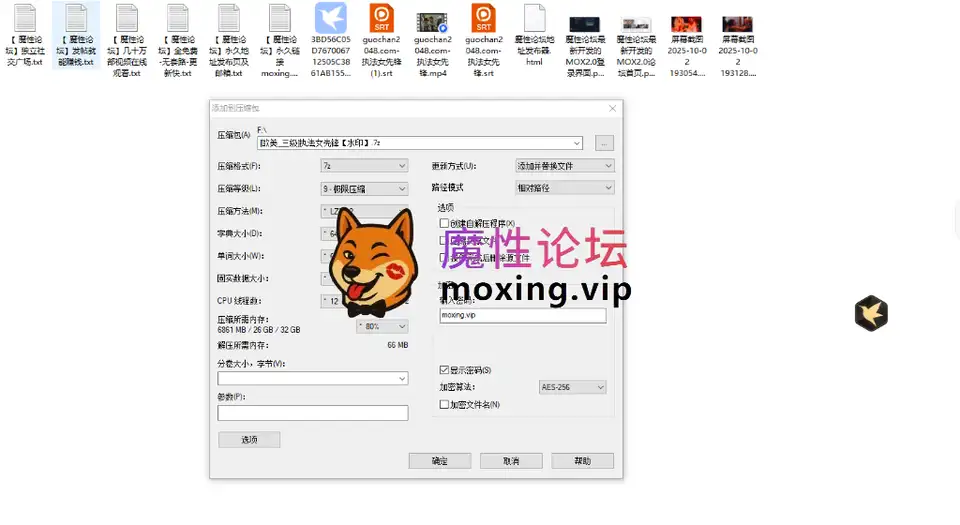This screenshot has height=525, width=960.
Task: Select the highlighted 发帖就能赚钱.txt file icon
Action: coord(76,18)
